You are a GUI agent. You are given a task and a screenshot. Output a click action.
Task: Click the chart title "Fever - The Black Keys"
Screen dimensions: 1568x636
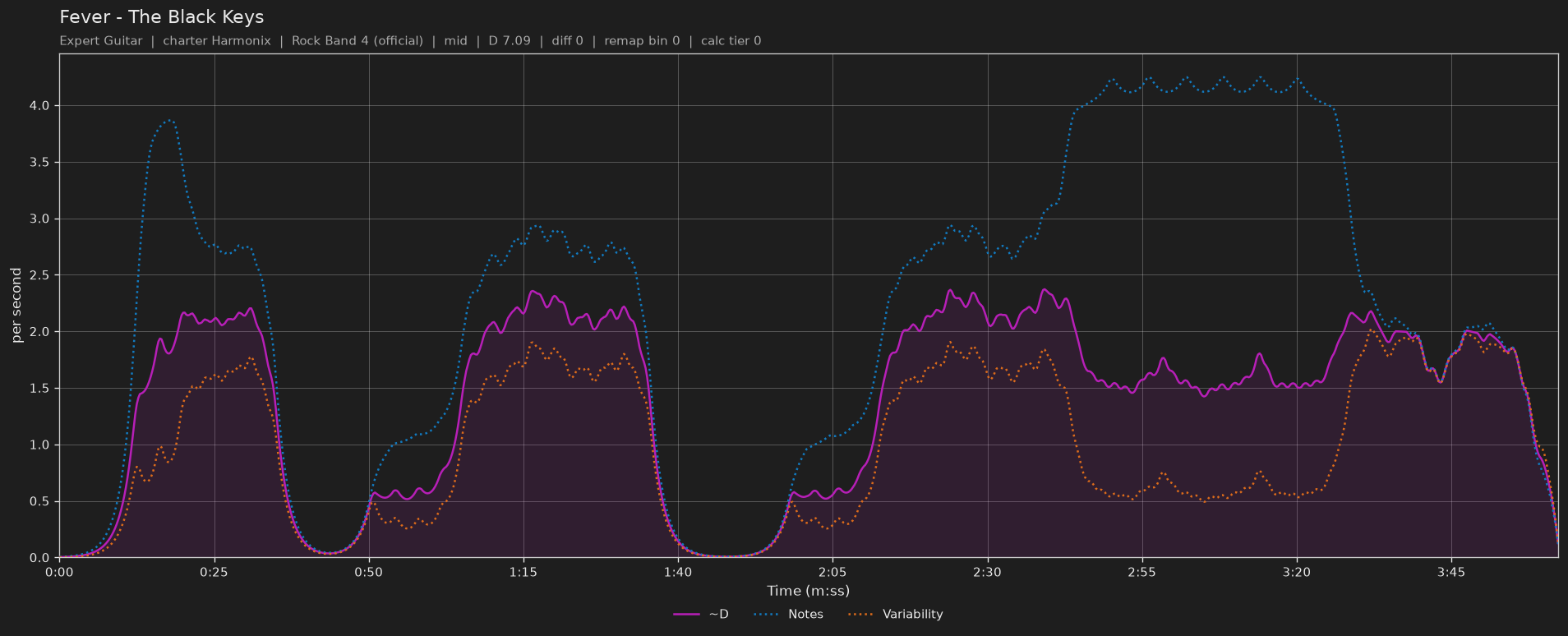point(162,17)
